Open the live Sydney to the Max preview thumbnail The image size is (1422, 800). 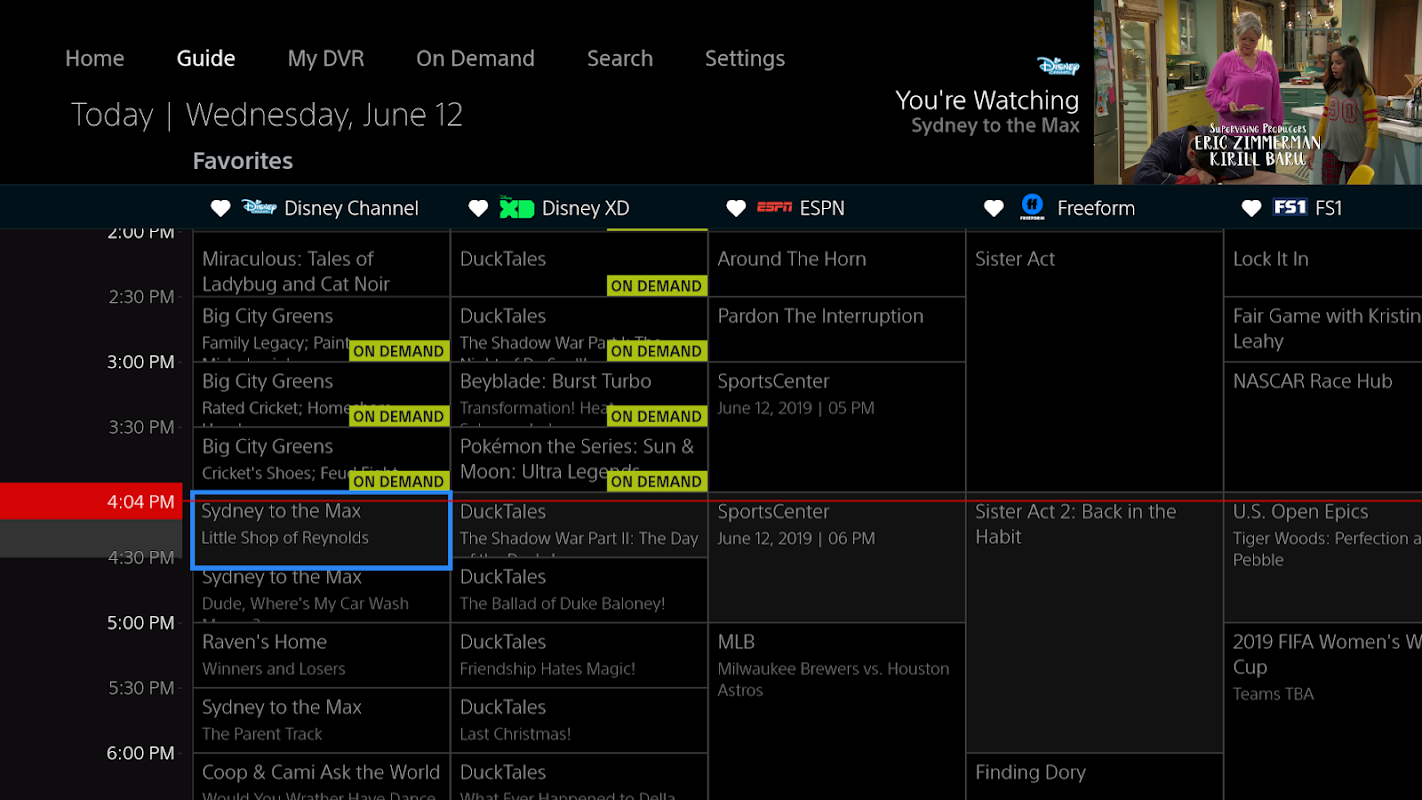tap(1257, 92)
